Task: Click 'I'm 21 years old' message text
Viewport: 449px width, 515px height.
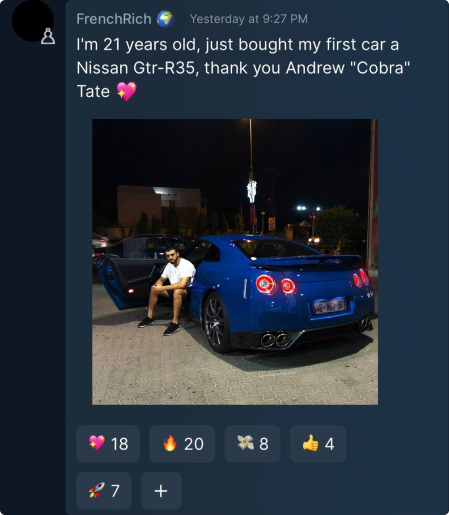Action: tap(138, 45)
